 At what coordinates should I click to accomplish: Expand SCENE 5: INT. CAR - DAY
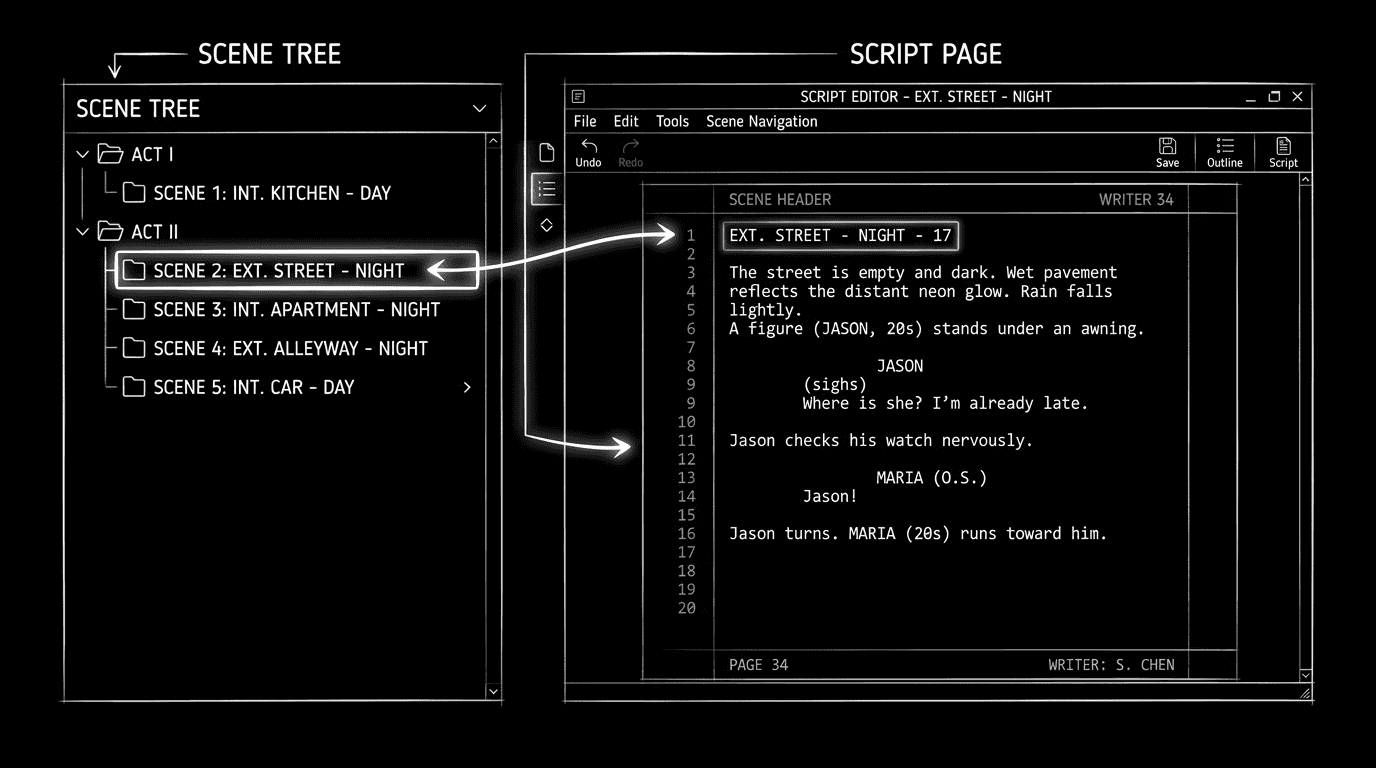466,387
